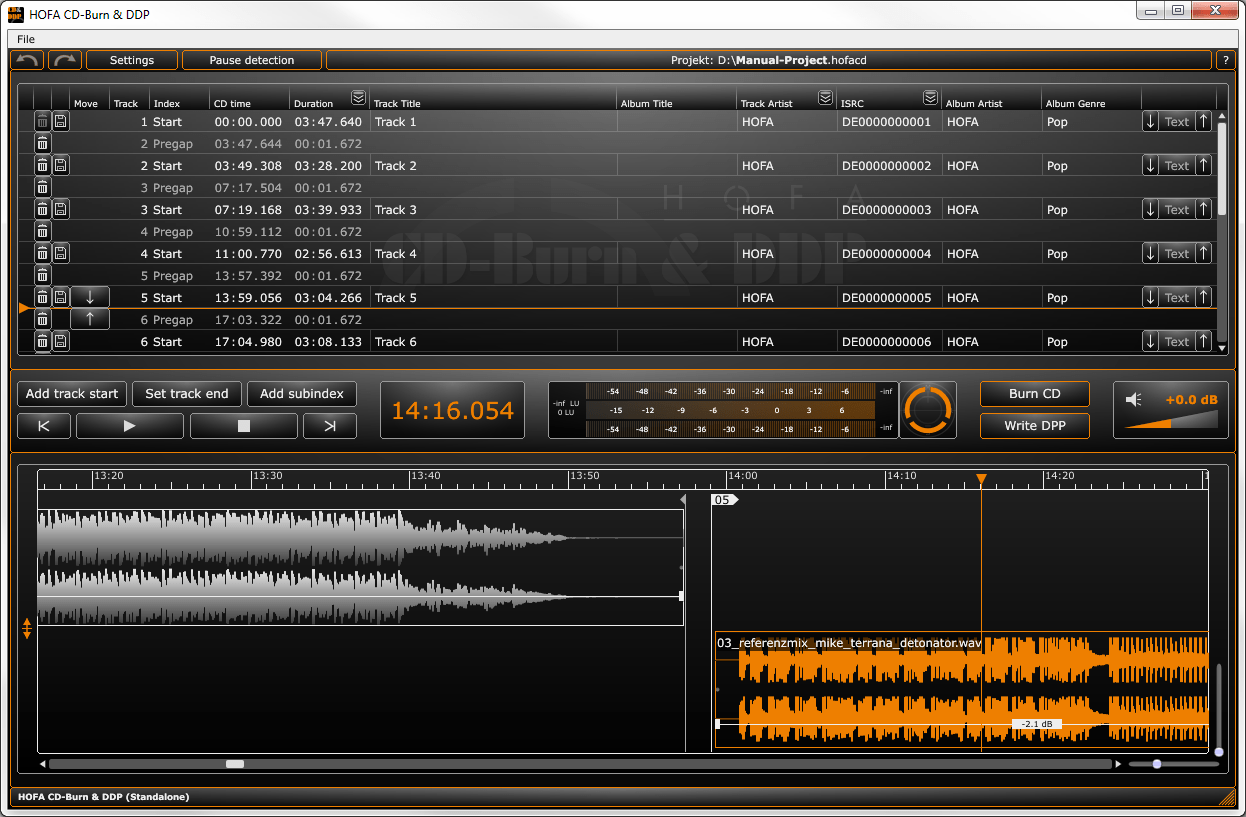The height and width of the screenshot is (817, 1246).
Task: Expand the Track Artist column dropdown
Action: [826, 97]
